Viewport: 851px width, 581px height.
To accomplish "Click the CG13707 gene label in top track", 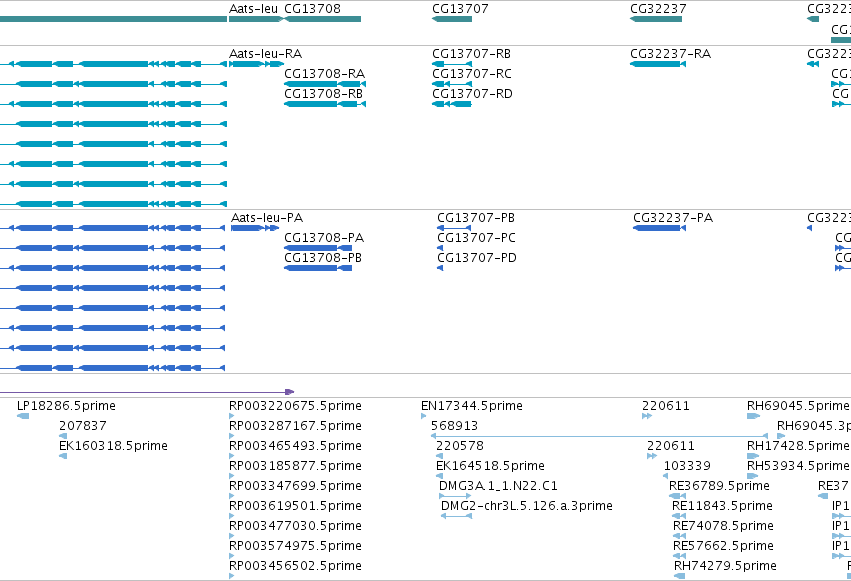I will [460, 9].
